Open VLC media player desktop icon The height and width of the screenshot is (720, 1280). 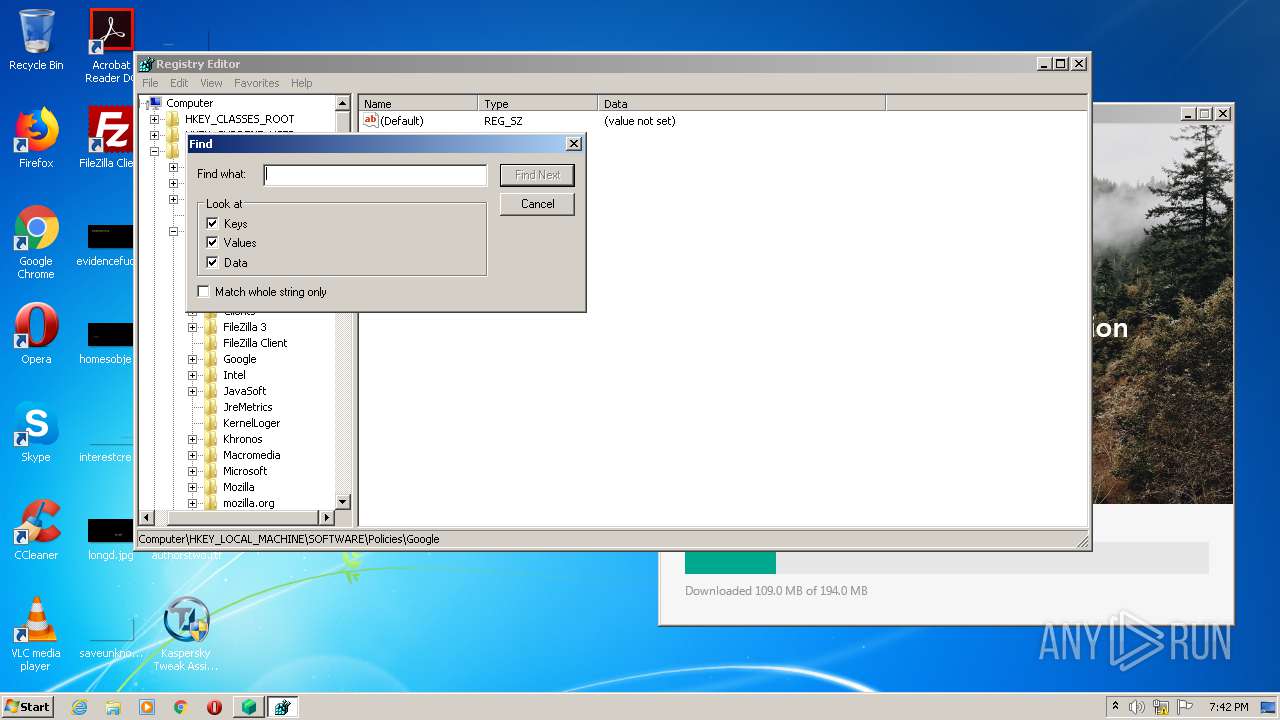(x=36, y=634)
